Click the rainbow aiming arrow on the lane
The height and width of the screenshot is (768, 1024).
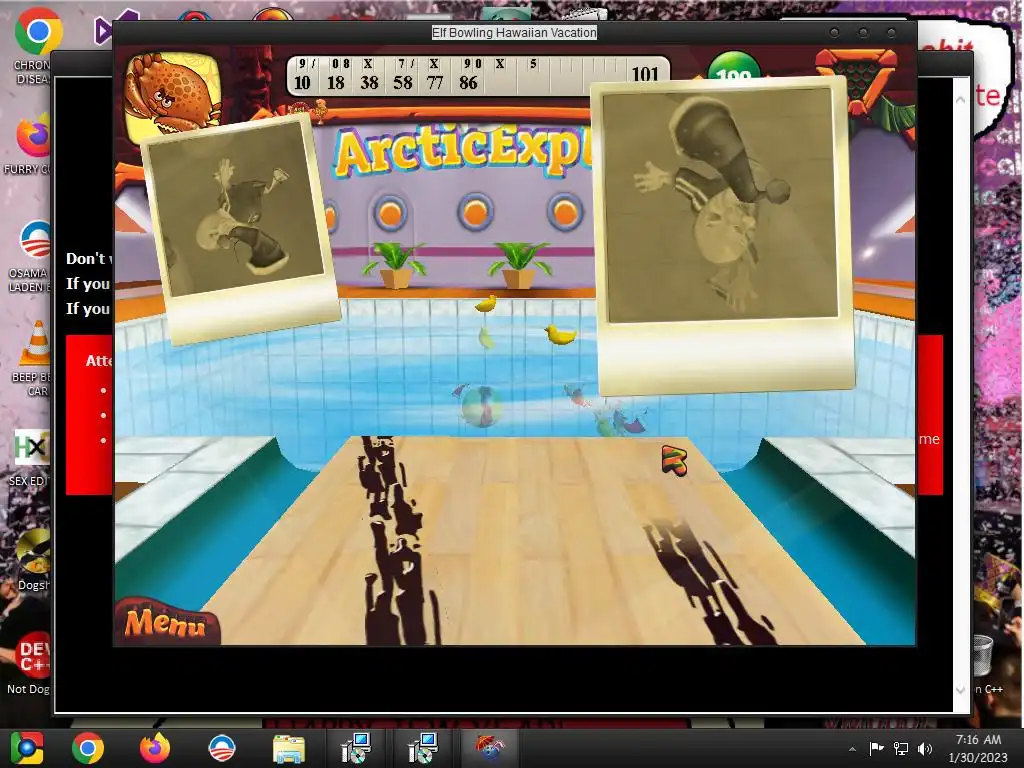coord(675,460)
